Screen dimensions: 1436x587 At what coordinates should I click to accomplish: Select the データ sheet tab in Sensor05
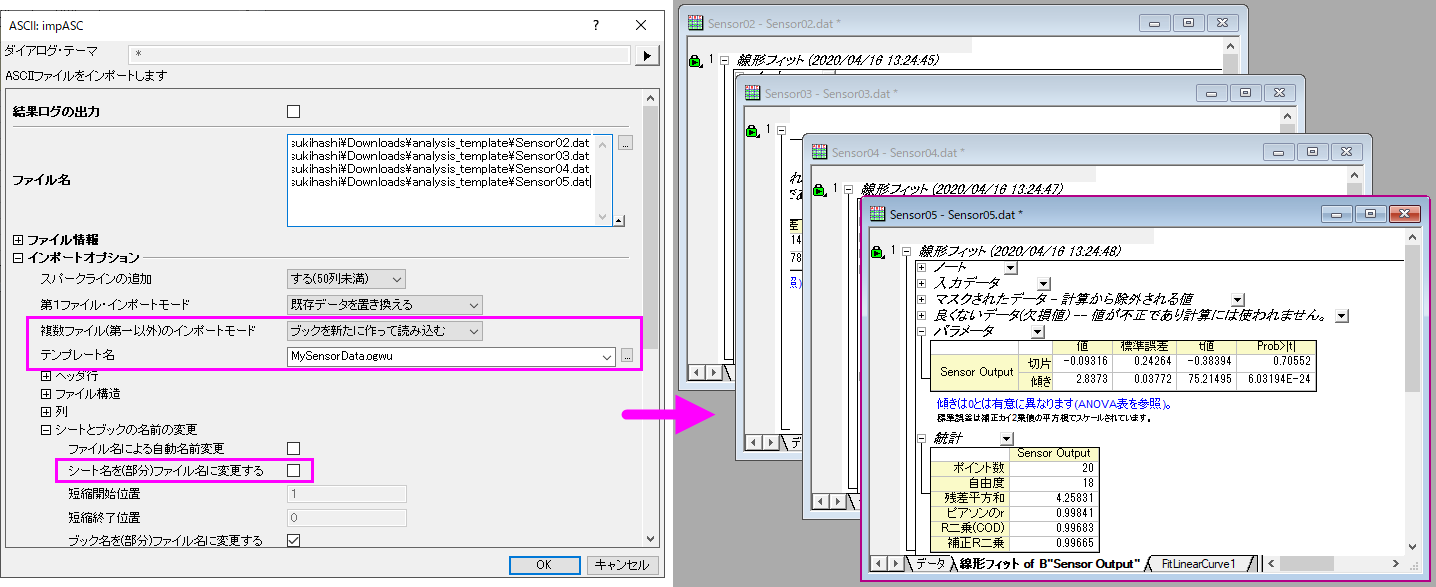[x=929, y=564]
